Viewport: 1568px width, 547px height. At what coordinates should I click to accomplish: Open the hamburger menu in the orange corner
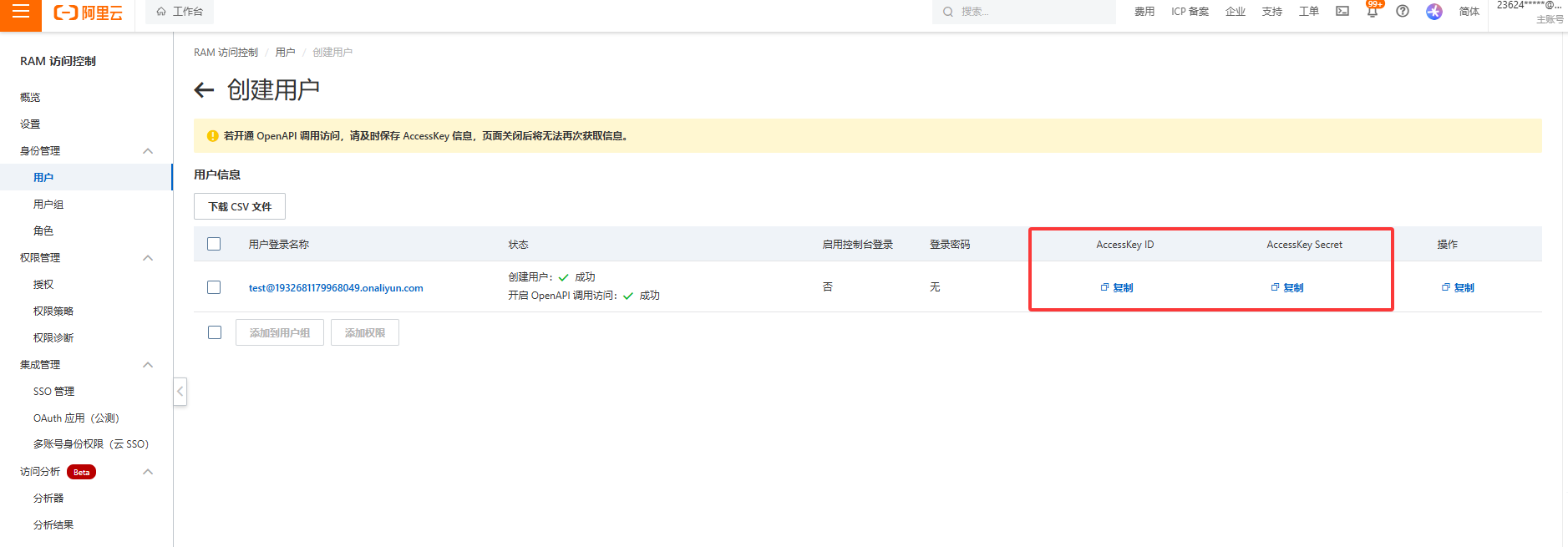pos(20,12)
